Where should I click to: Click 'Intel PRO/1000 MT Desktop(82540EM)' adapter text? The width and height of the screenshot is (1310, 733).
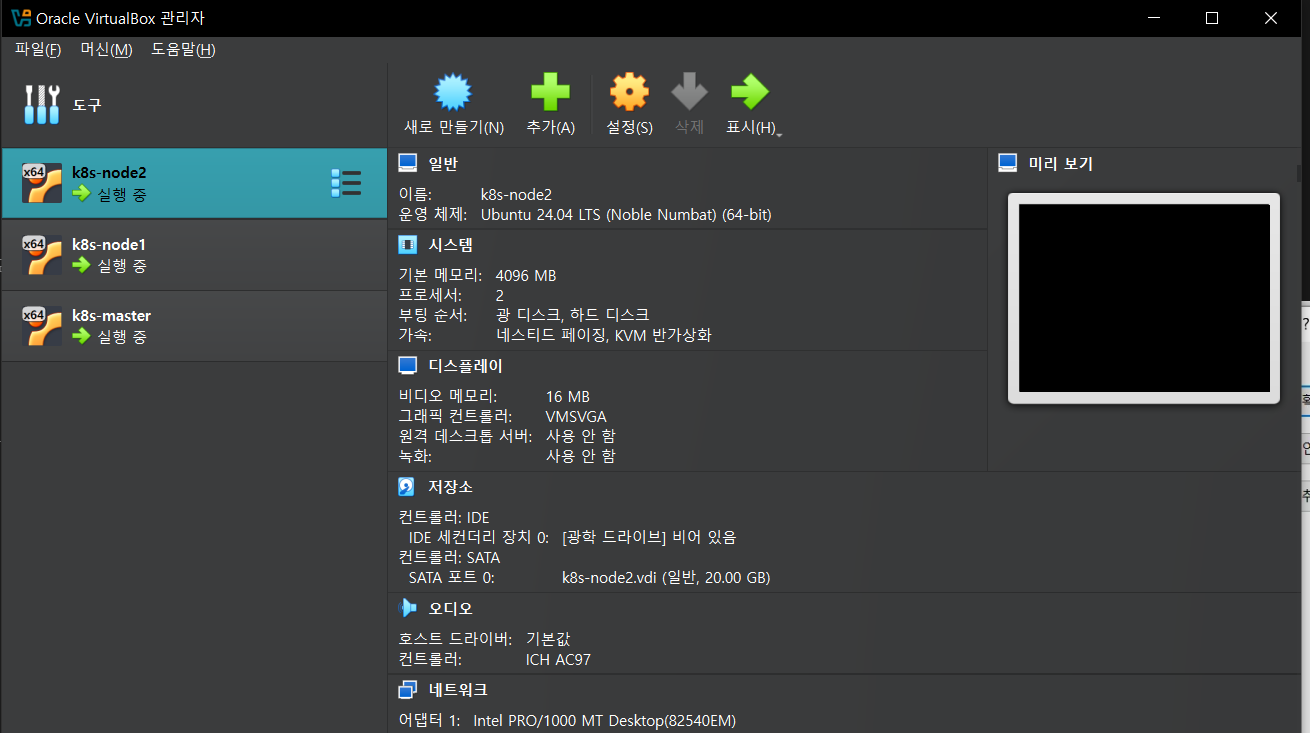605,720
